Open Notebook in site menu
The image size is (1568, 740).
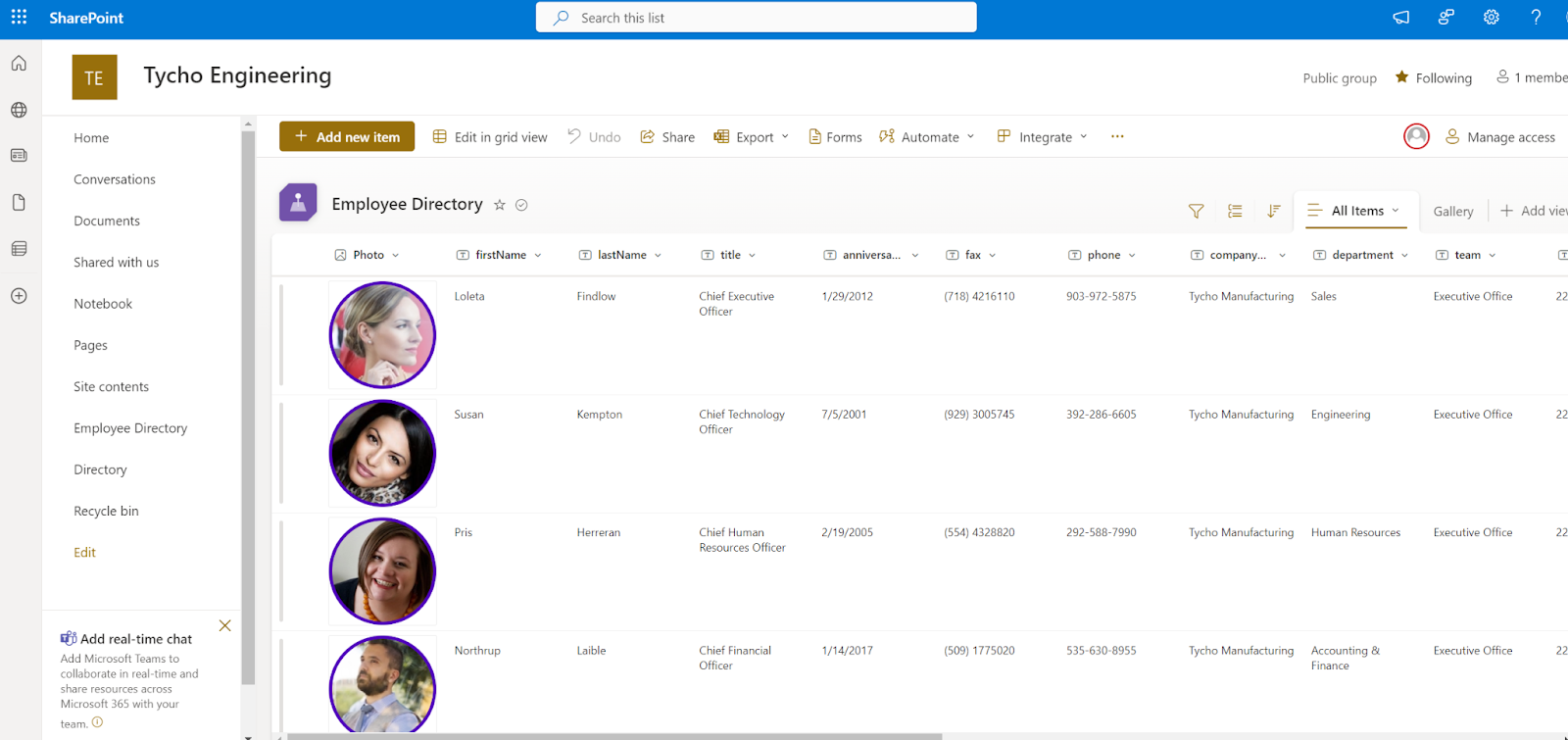[103, 304]
